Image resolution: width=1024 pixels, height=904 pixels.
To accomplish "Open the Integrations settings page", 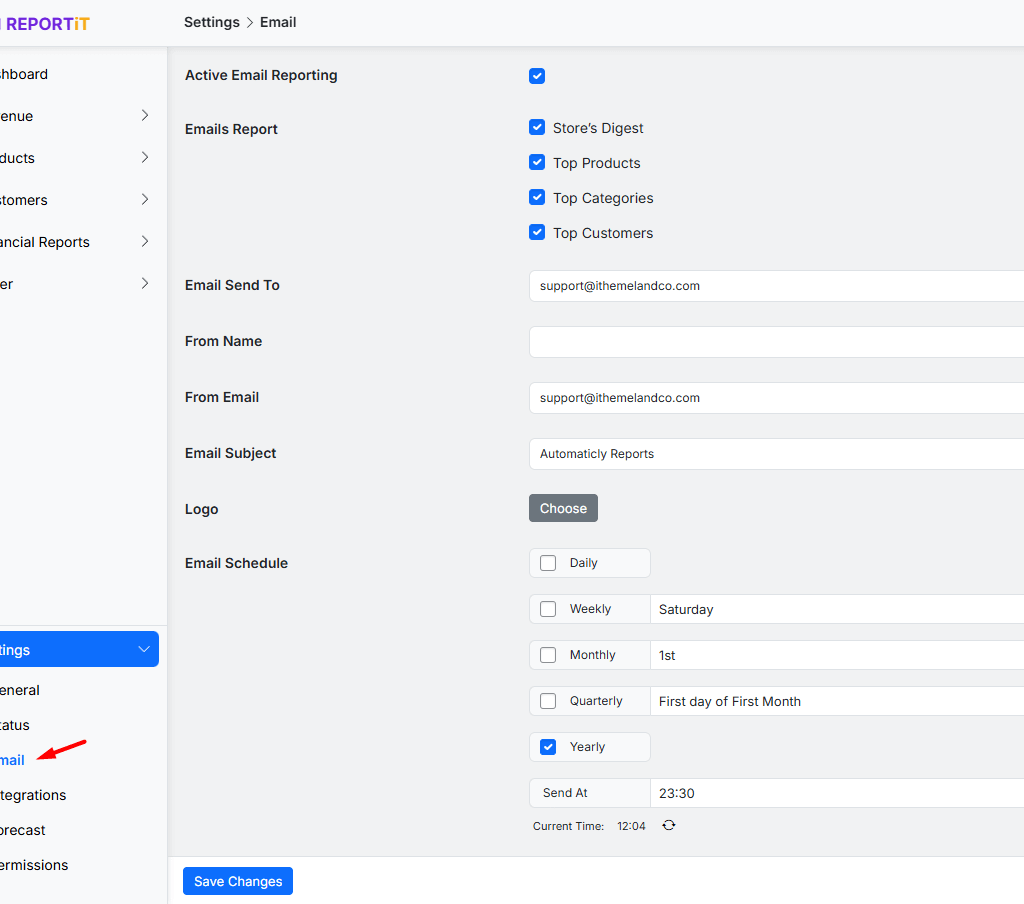I will (33, 795).
